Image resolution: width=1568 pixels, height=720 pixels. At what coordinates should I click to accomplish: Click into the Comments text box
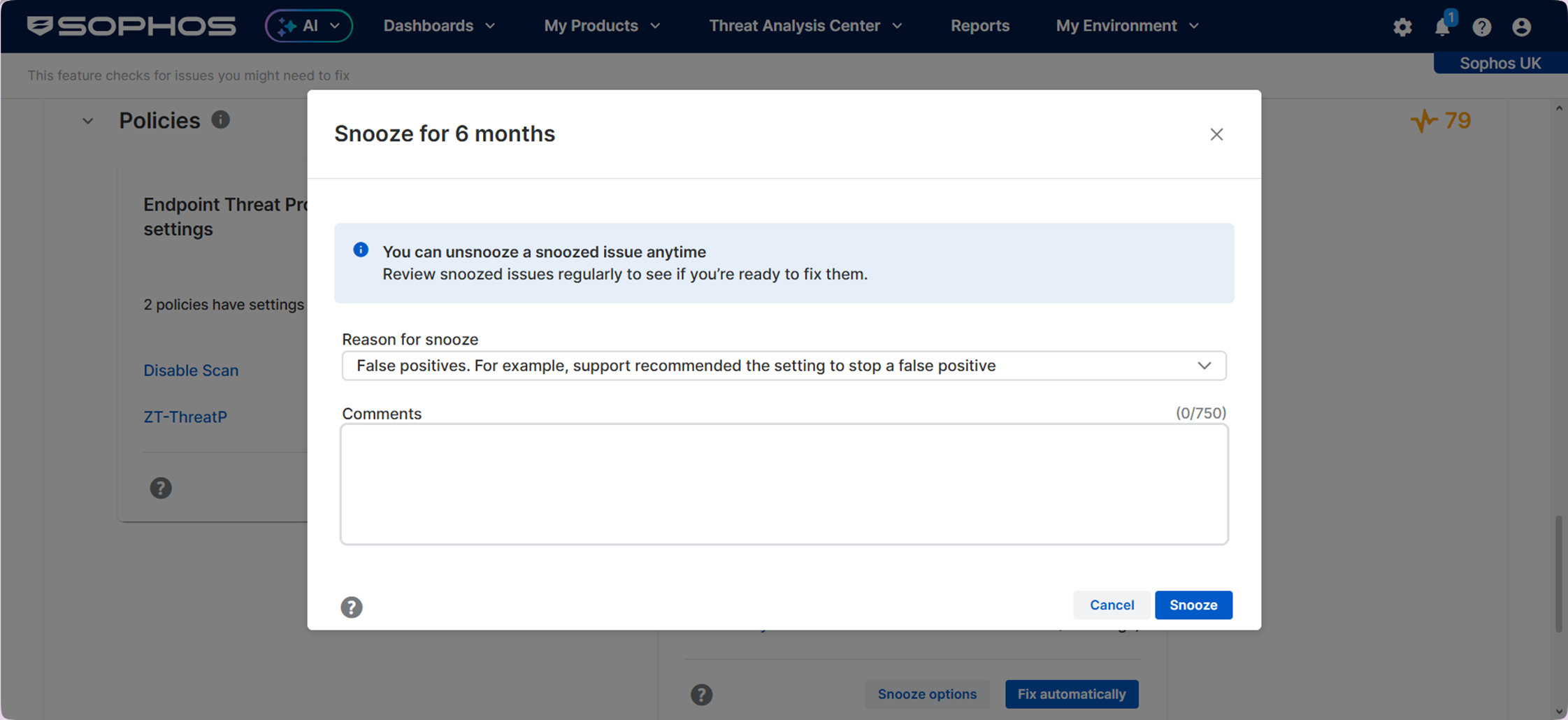point(784,484)
